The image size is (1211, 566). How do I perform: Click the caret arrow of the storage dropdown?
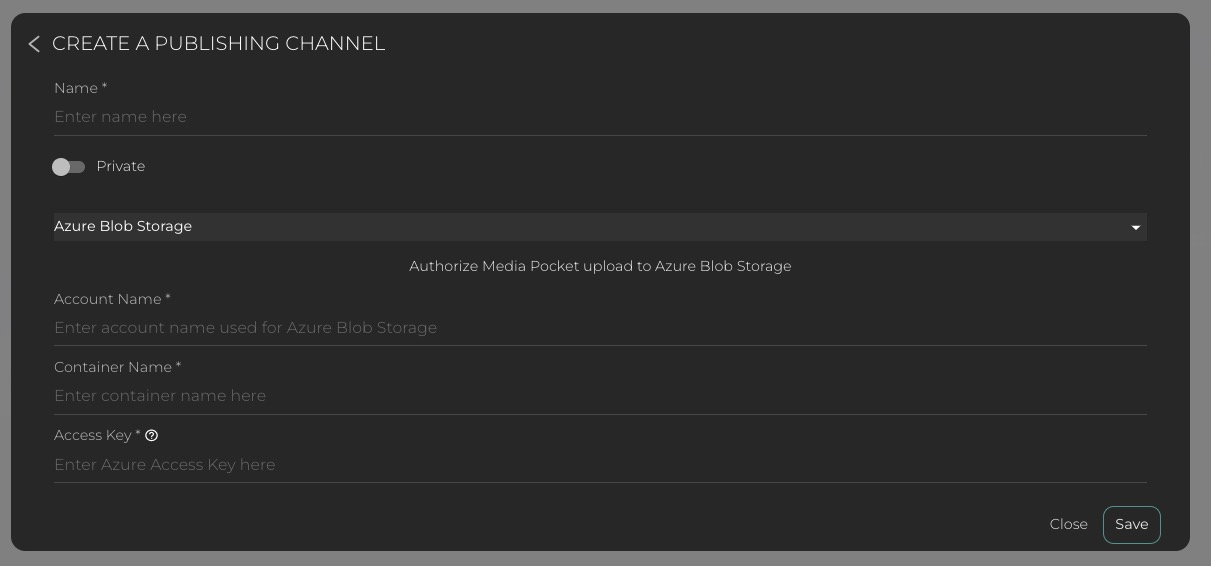pos(1135,228)
